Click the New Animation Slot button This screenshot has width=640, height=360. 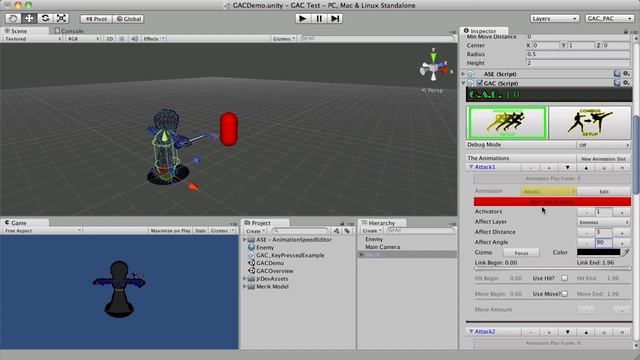click(x=603, y=158)
